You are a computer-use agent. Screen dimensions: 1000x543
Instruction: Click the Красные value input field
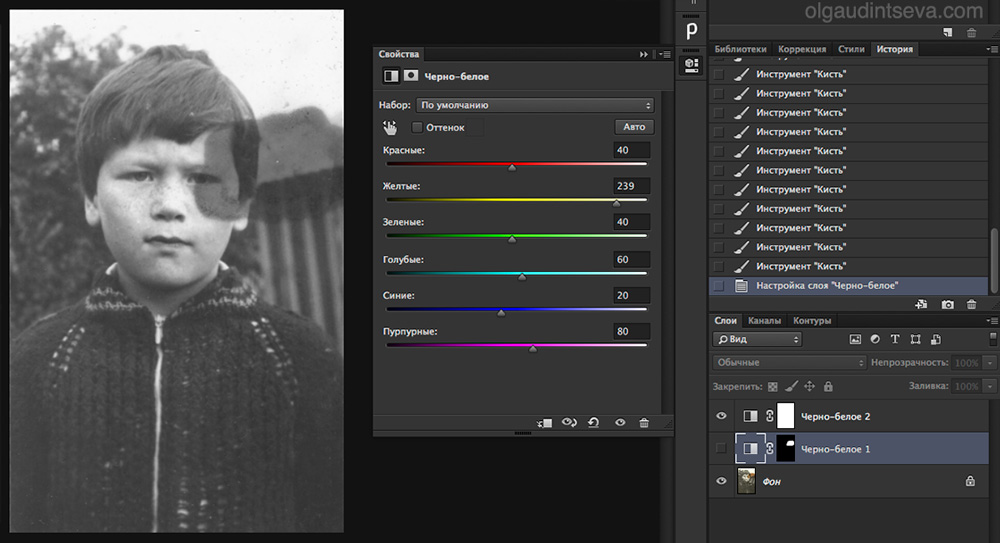[x=632, y=150]
